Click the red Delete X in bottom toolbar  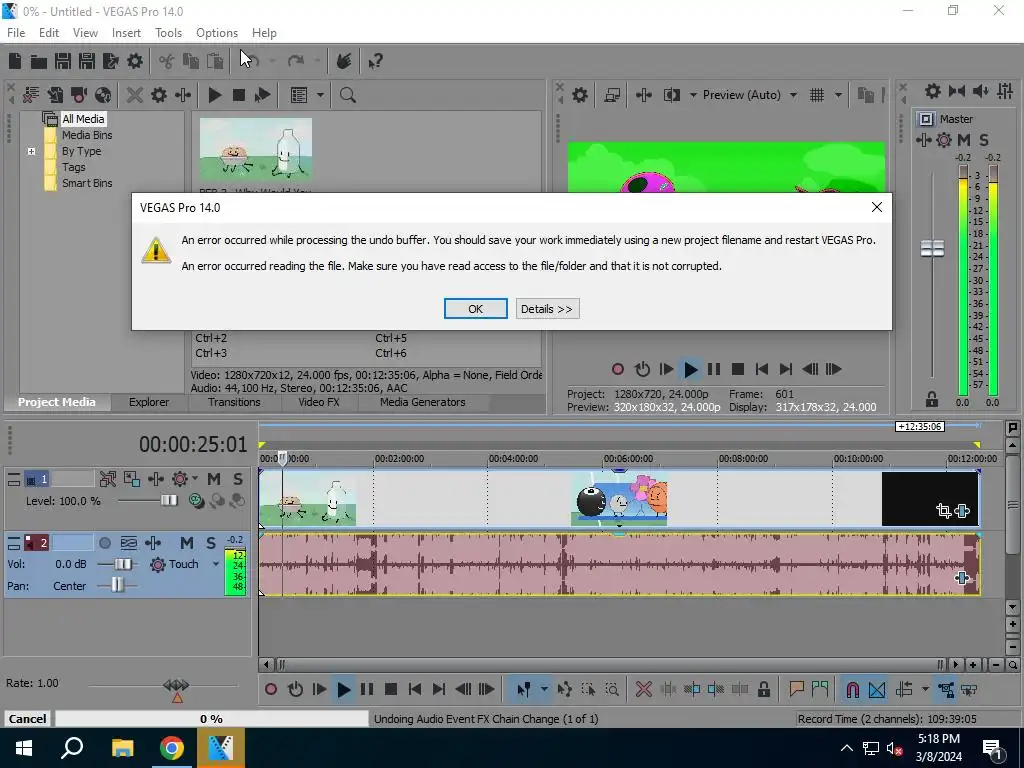[x=644, y=689]
